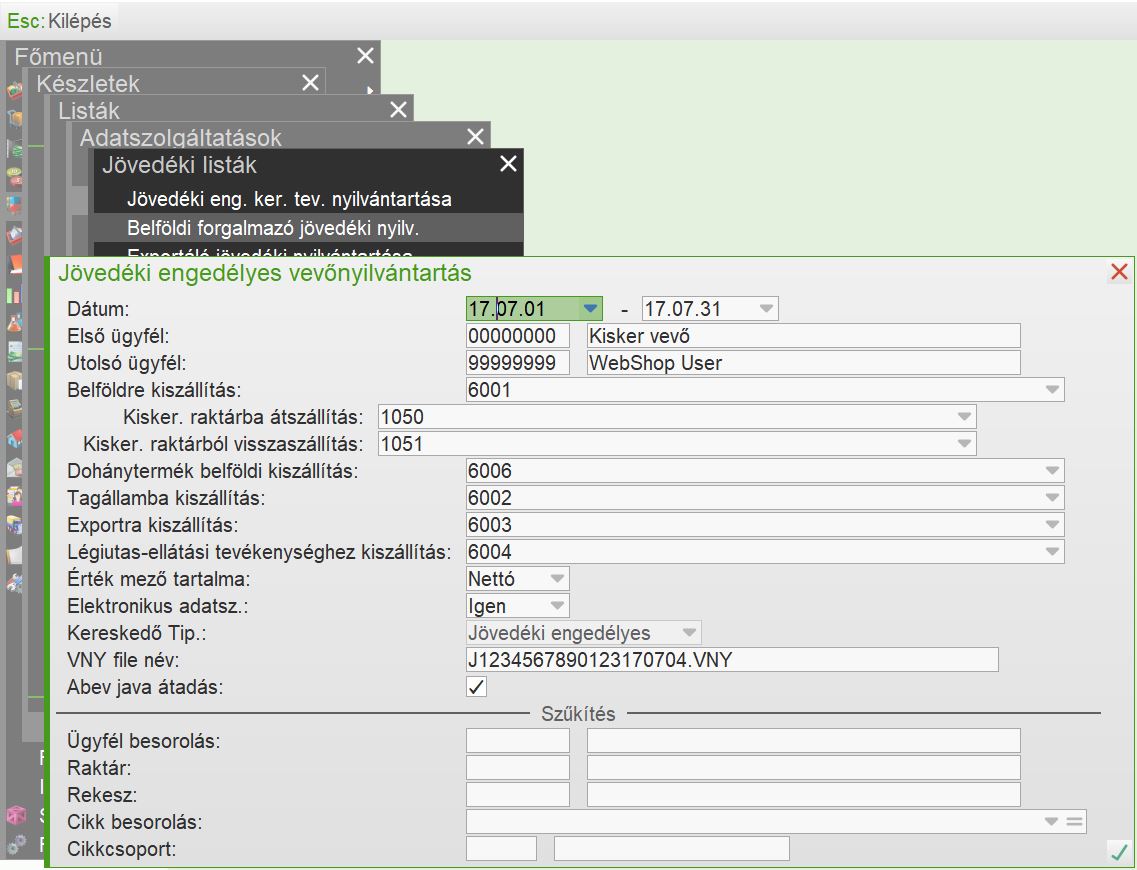Click the Adatszolgáltatások menu title
1137x870 pixels.
pyautogui.click(x=181, y=137)
